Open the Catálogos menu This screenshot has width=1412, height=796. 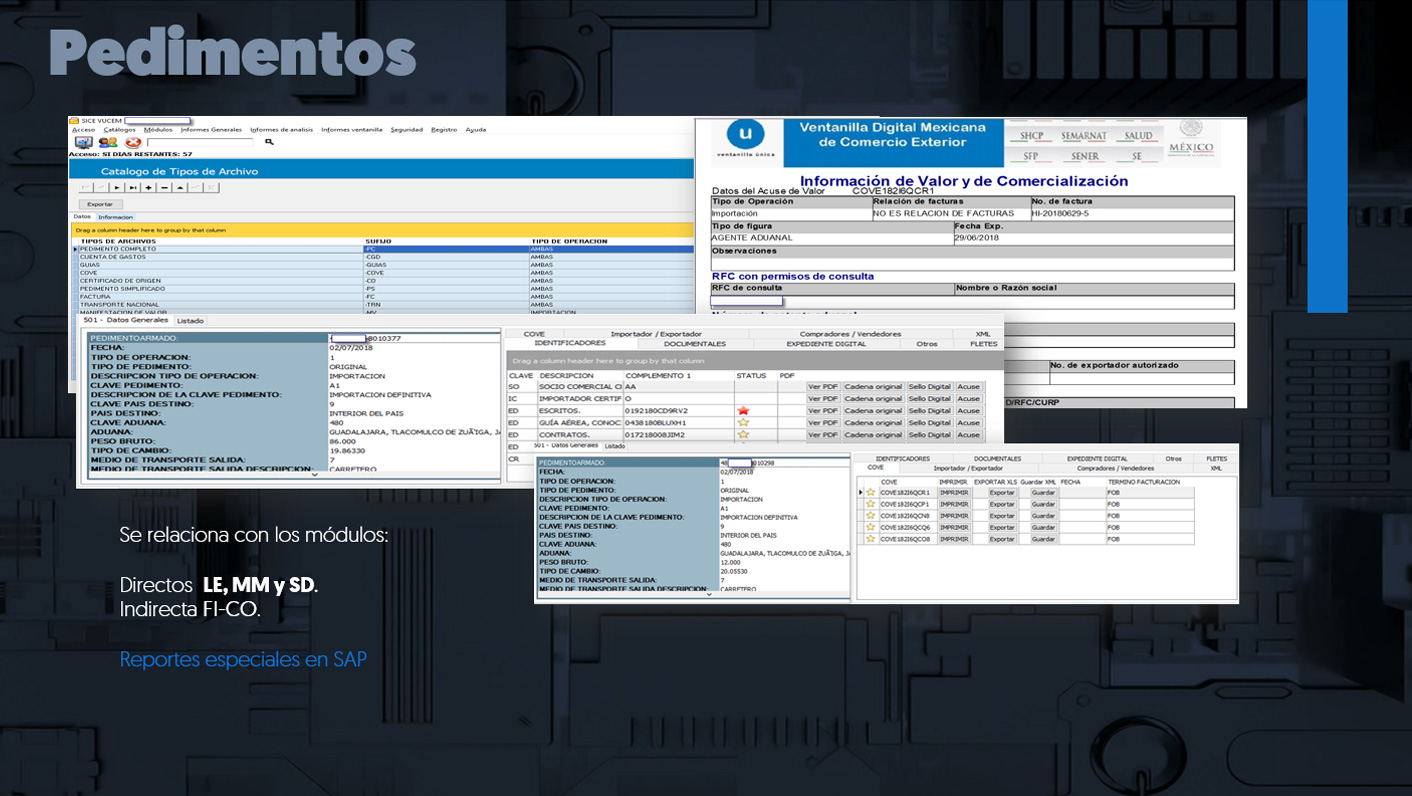[x=119, y=129]
